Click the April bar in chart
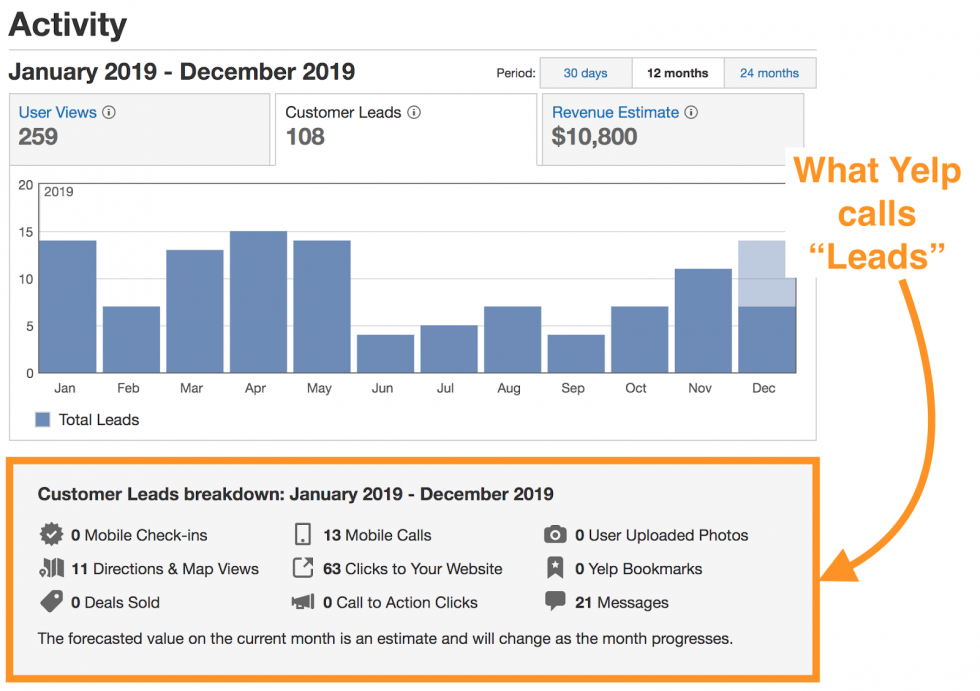 258,302
